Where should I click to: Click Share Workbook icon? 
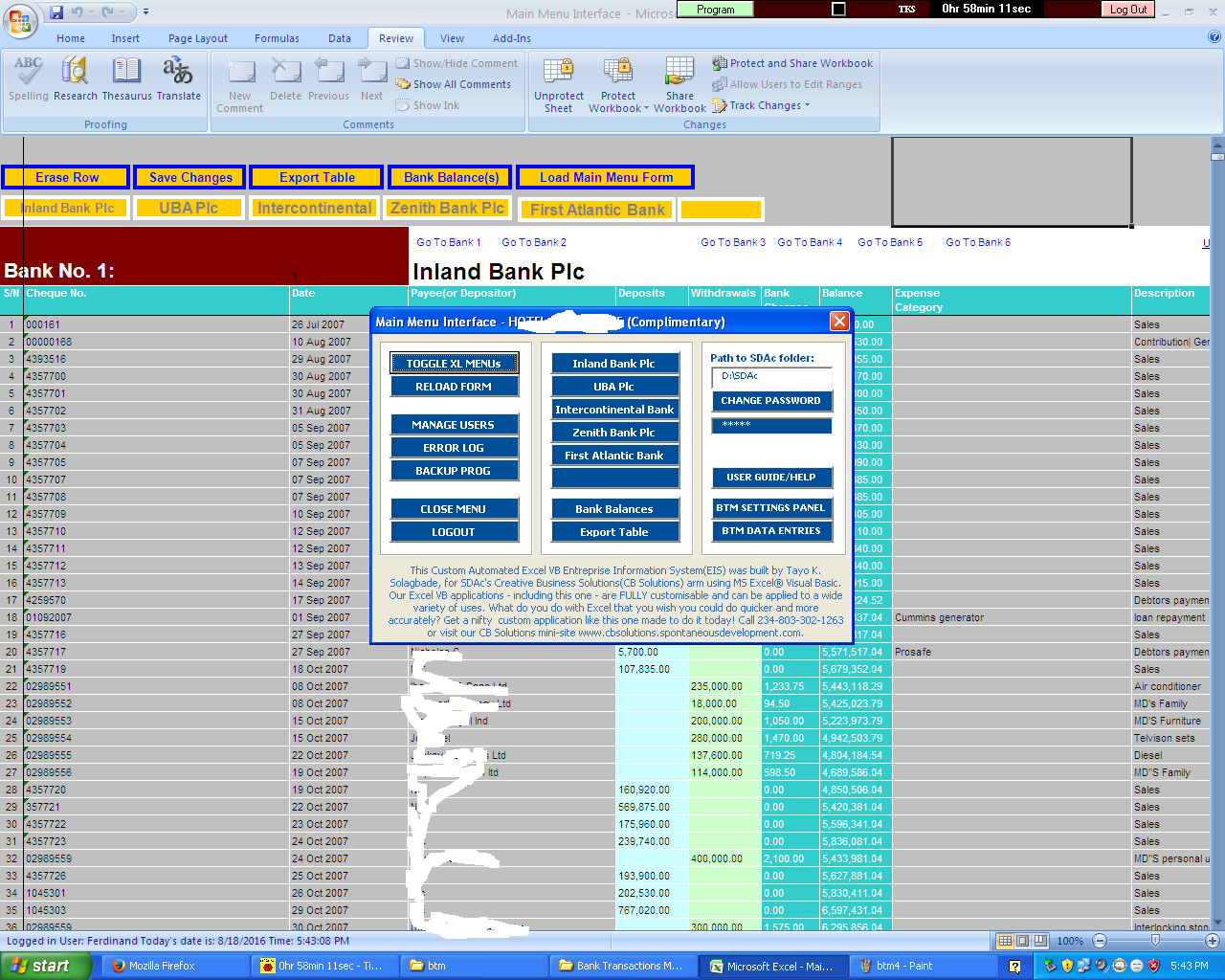[679, 84]
